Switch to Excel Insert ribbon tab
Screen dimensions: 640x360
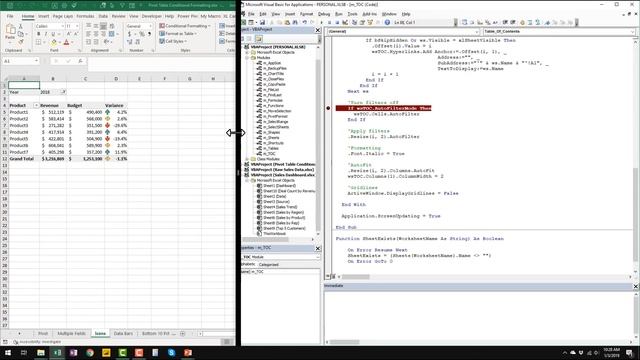(x=43, y=16)
